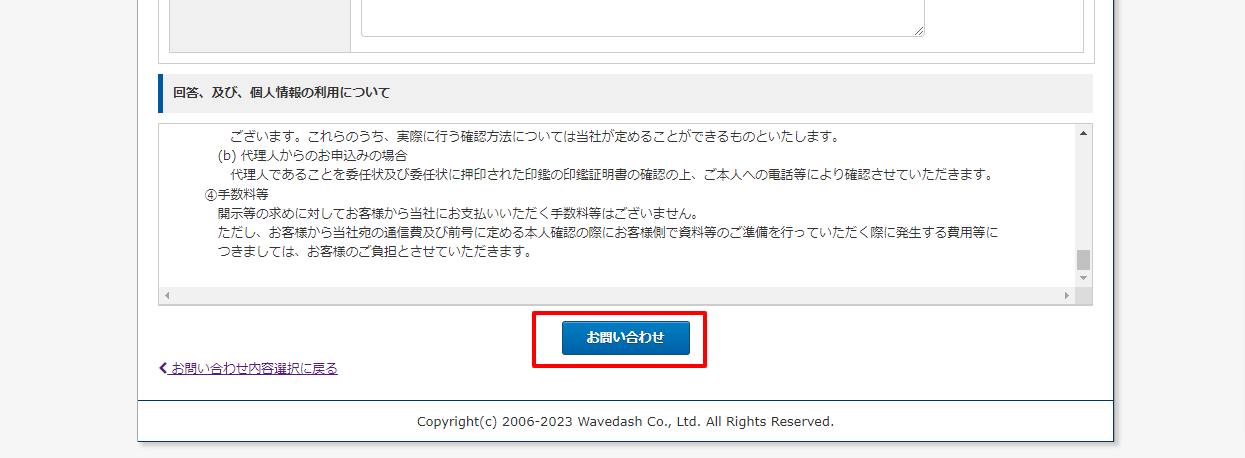Click the down arrow of the terms scrollbar
Screen dimensions: 1245x458
(x=1083, y=280)
